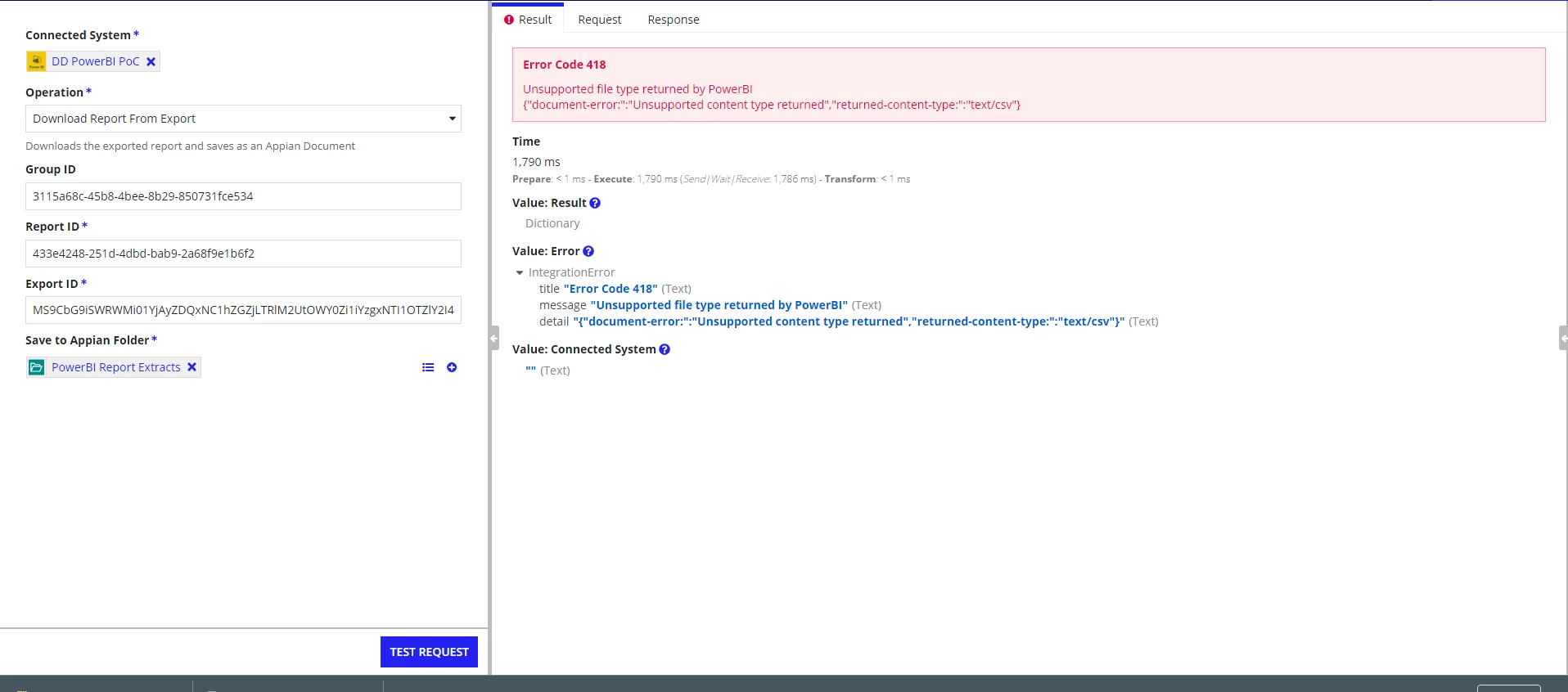Click the Group ID input field

[x=243, y=196]
